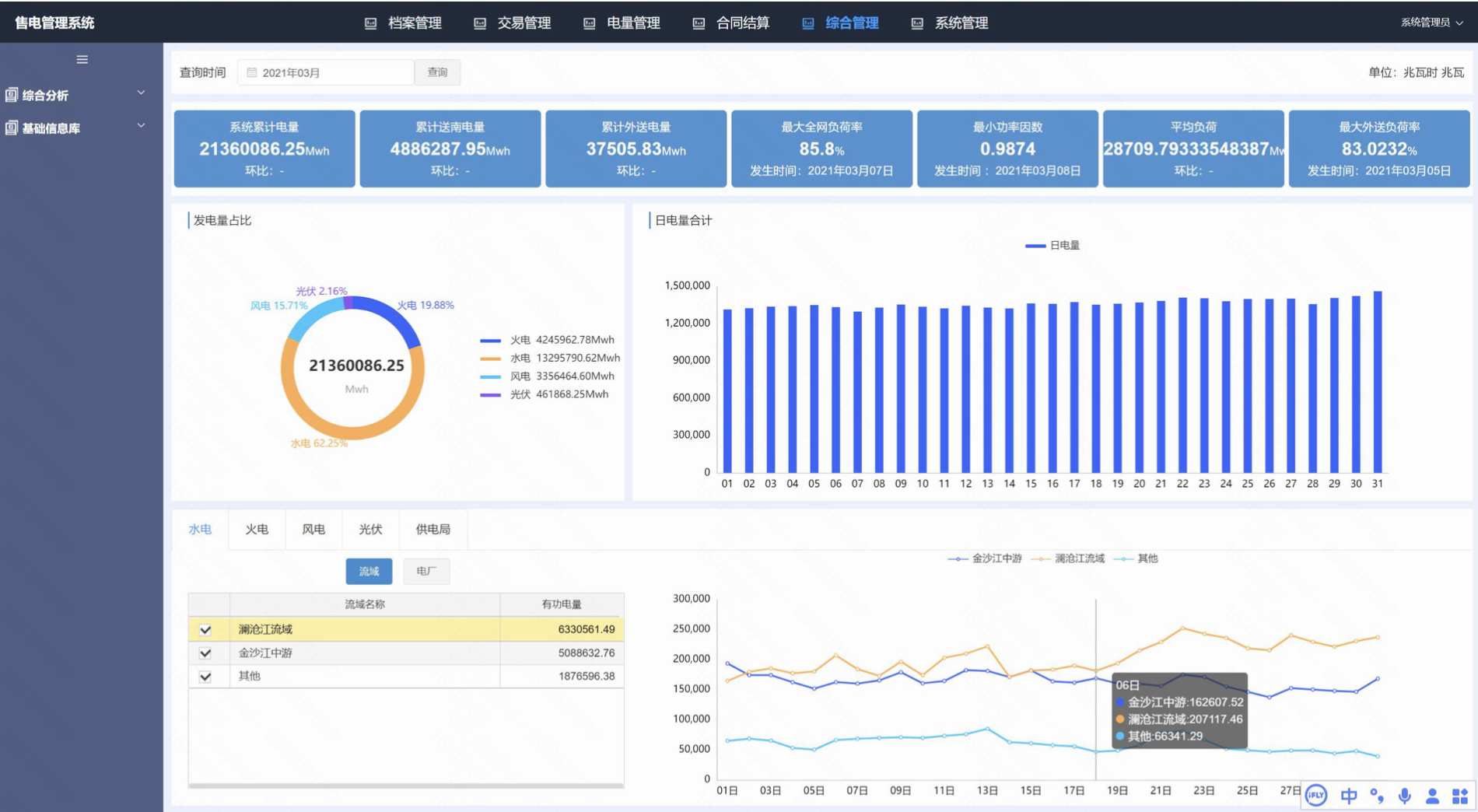1478x812 pixels.
Task: Switch to the 火电 tab
Action: [257, 530]
